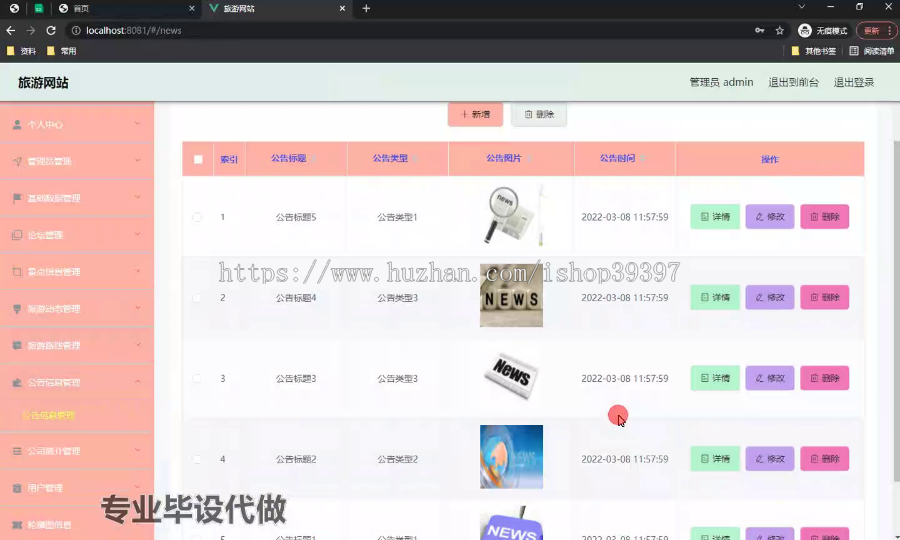The image size is (900, 540).
Task: Click the 新增 add button
Action: click(x=475, y=114)
